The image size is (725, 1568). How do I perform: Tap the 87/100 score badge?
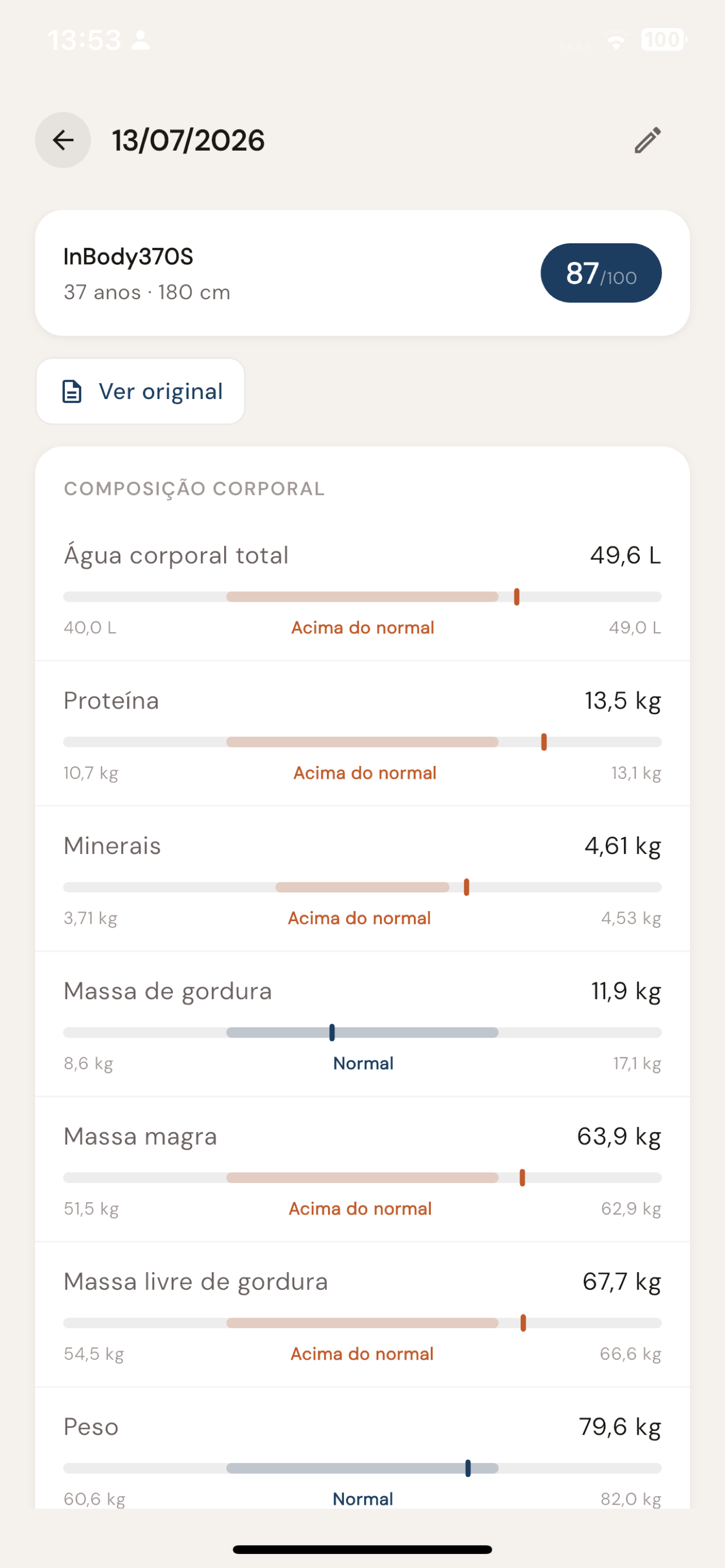coord(601,273)
